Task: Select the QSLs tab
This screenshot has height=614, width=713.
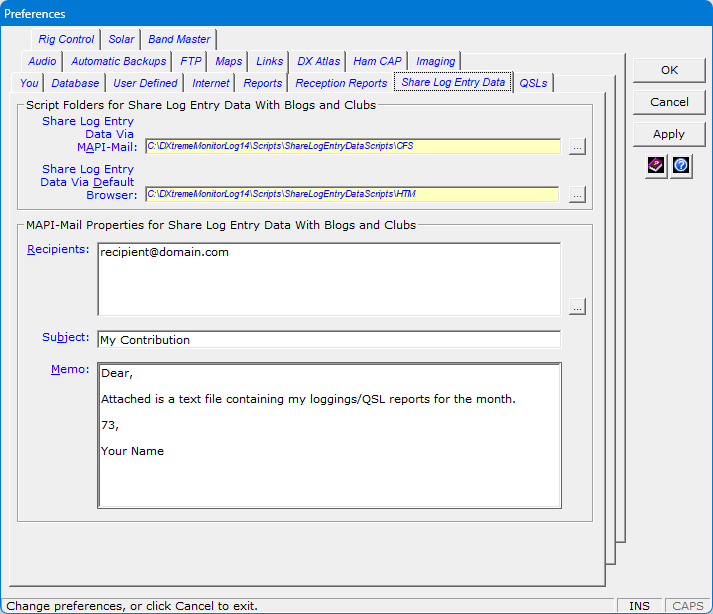Action: (533, 83)
